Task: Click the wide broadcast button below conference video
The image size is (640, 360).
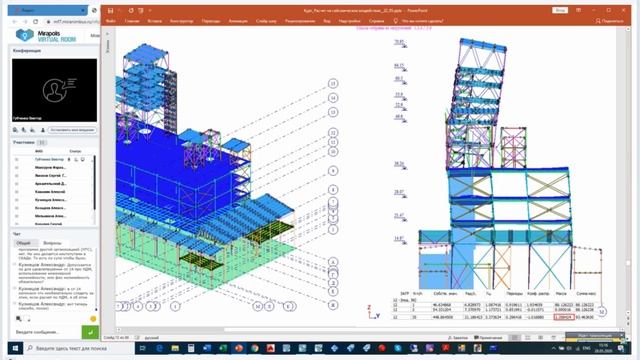Action: click(x=72, y=130)
